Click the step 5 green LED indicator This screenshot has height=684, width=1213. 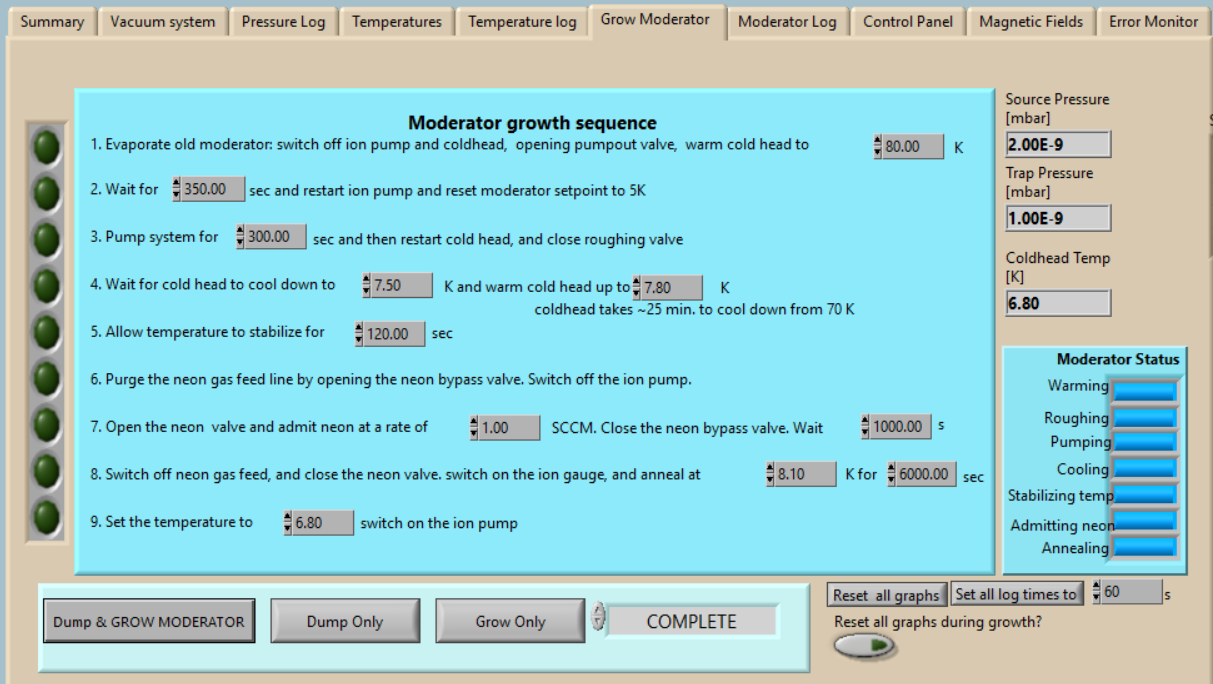(47, 332)
